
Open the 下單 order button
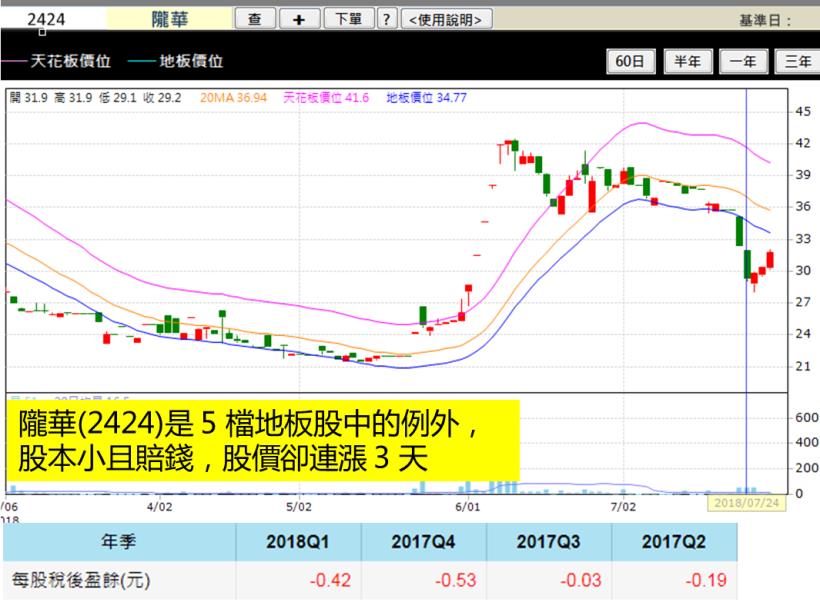349,19
